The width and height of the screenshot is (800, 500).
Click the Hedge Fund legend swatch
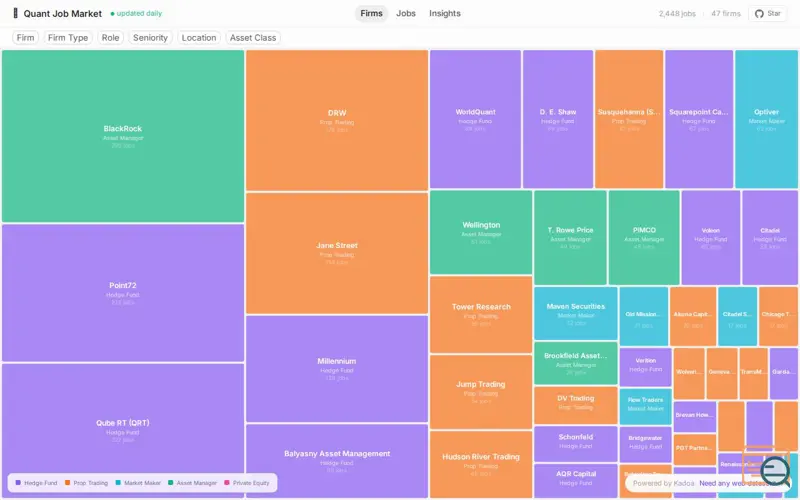[x=18, y=483]
